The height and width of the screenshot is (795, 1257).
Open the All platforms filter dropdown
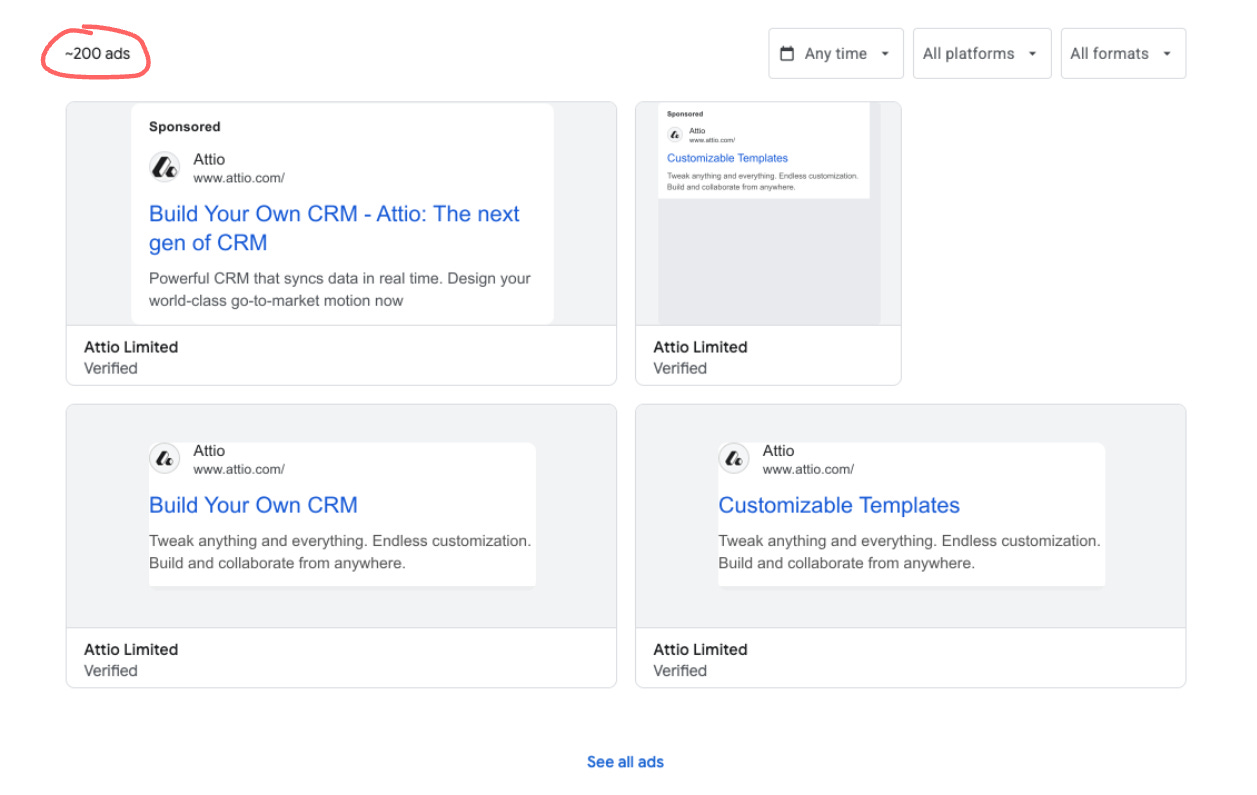tap(981, 53)
